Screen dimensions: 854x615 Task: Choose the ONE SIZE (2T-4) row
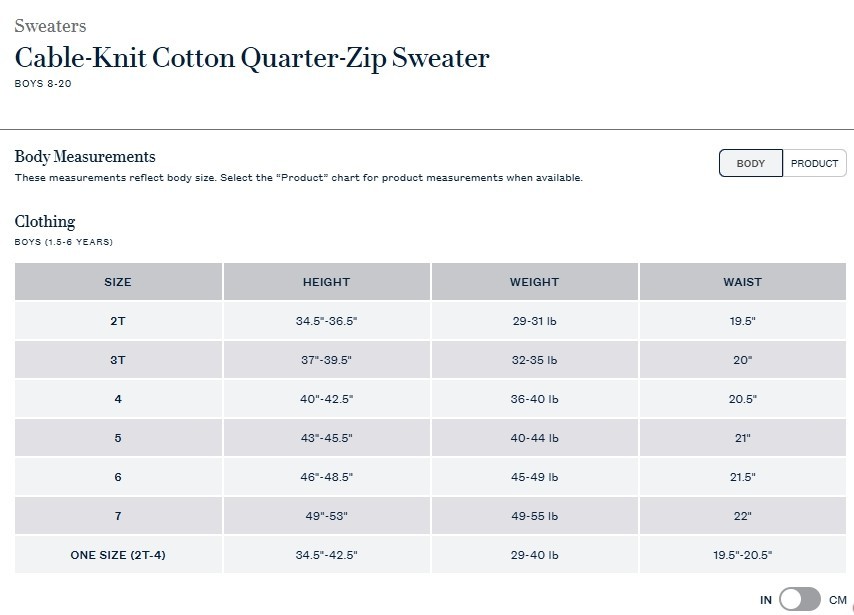click(117, 554)
